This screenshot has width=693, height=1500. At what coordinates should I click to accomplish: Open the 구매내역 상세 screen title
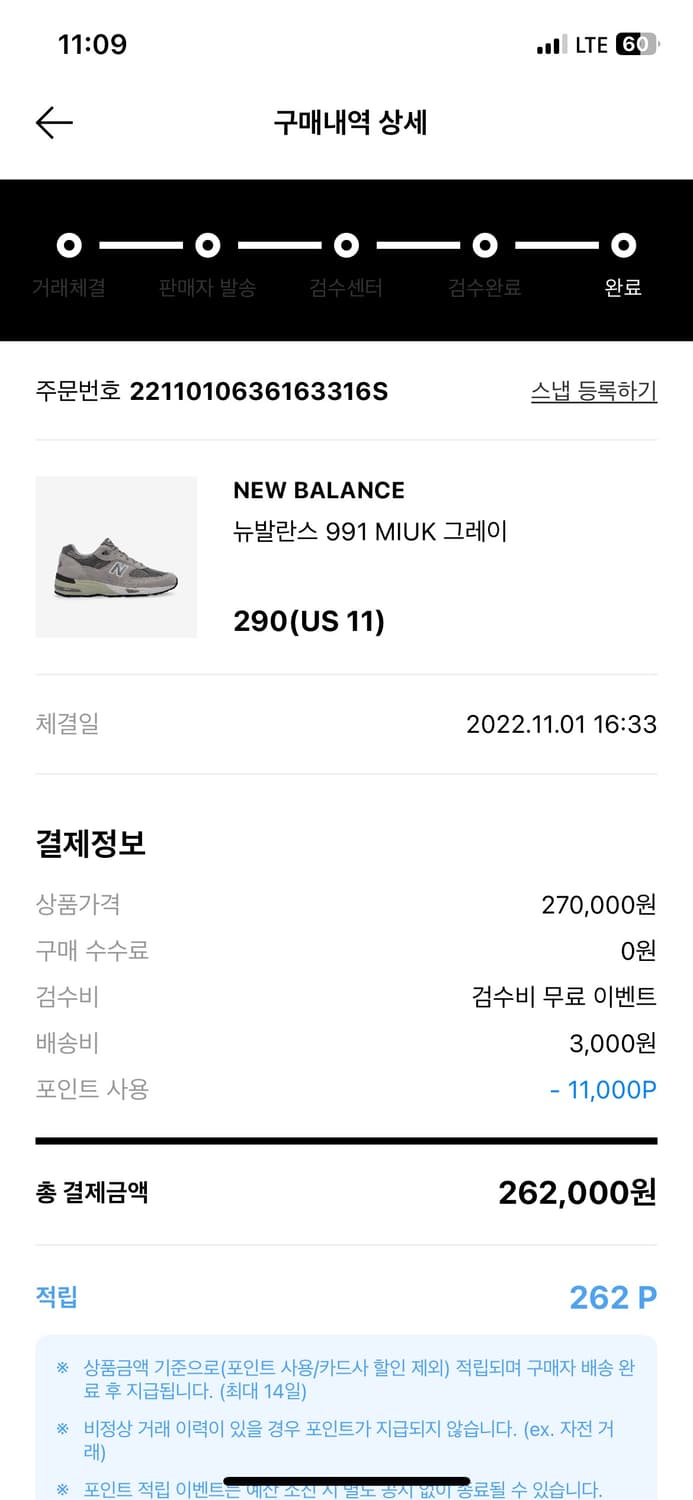346,122
